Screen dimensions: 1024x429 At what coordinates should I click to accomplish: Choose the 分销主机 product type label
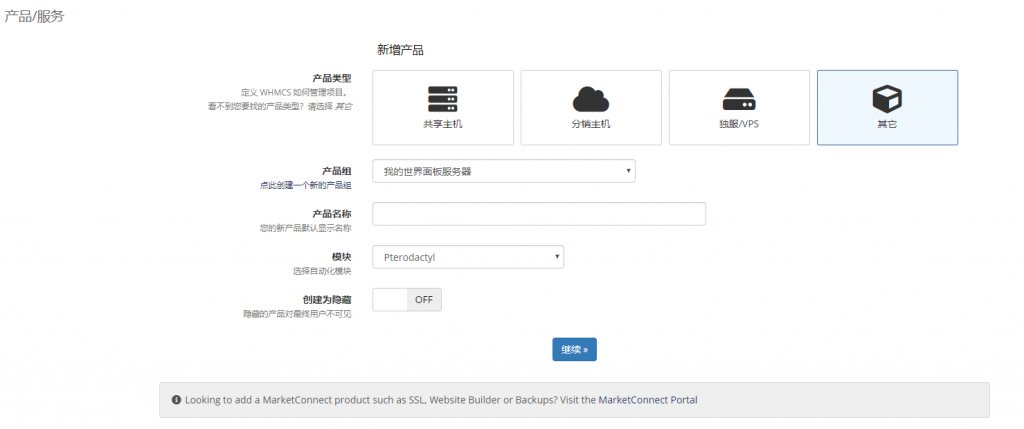[590, 124]
